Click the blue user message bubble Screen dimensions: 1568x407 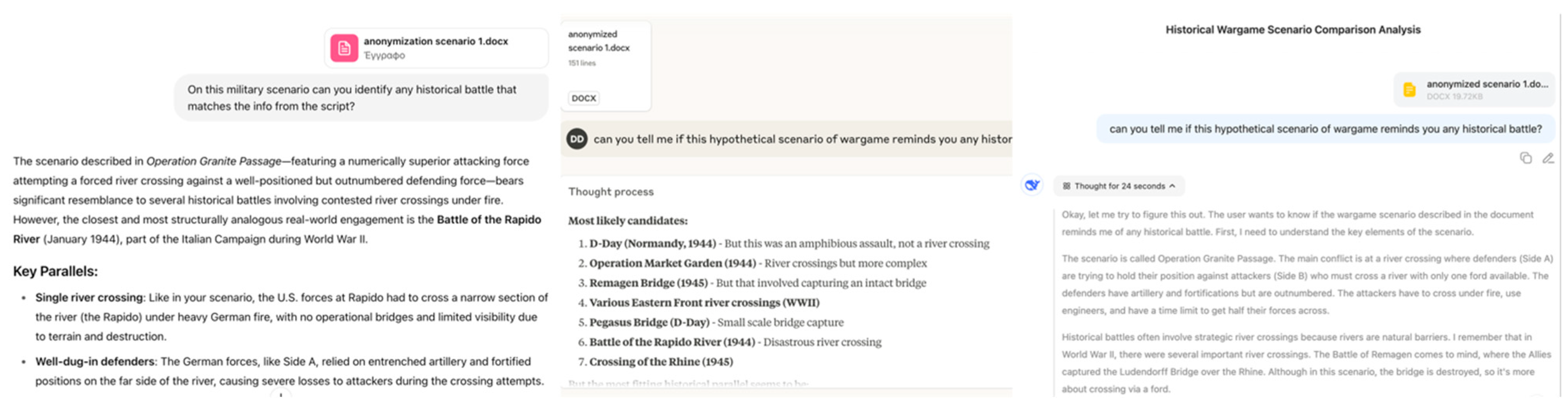pos(1325,129)
